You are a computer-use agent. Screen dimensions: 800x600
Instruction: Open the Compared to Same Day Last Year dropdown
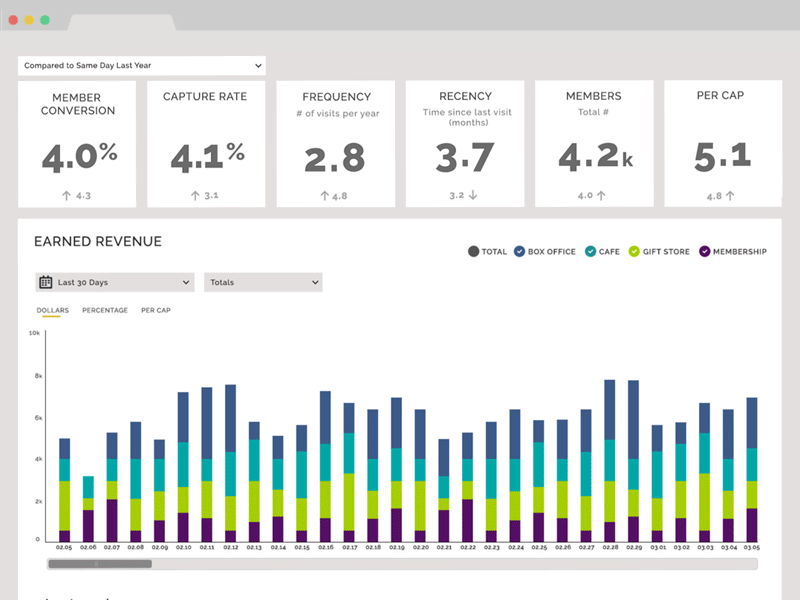pyautogui.click(x=141, y=65)
